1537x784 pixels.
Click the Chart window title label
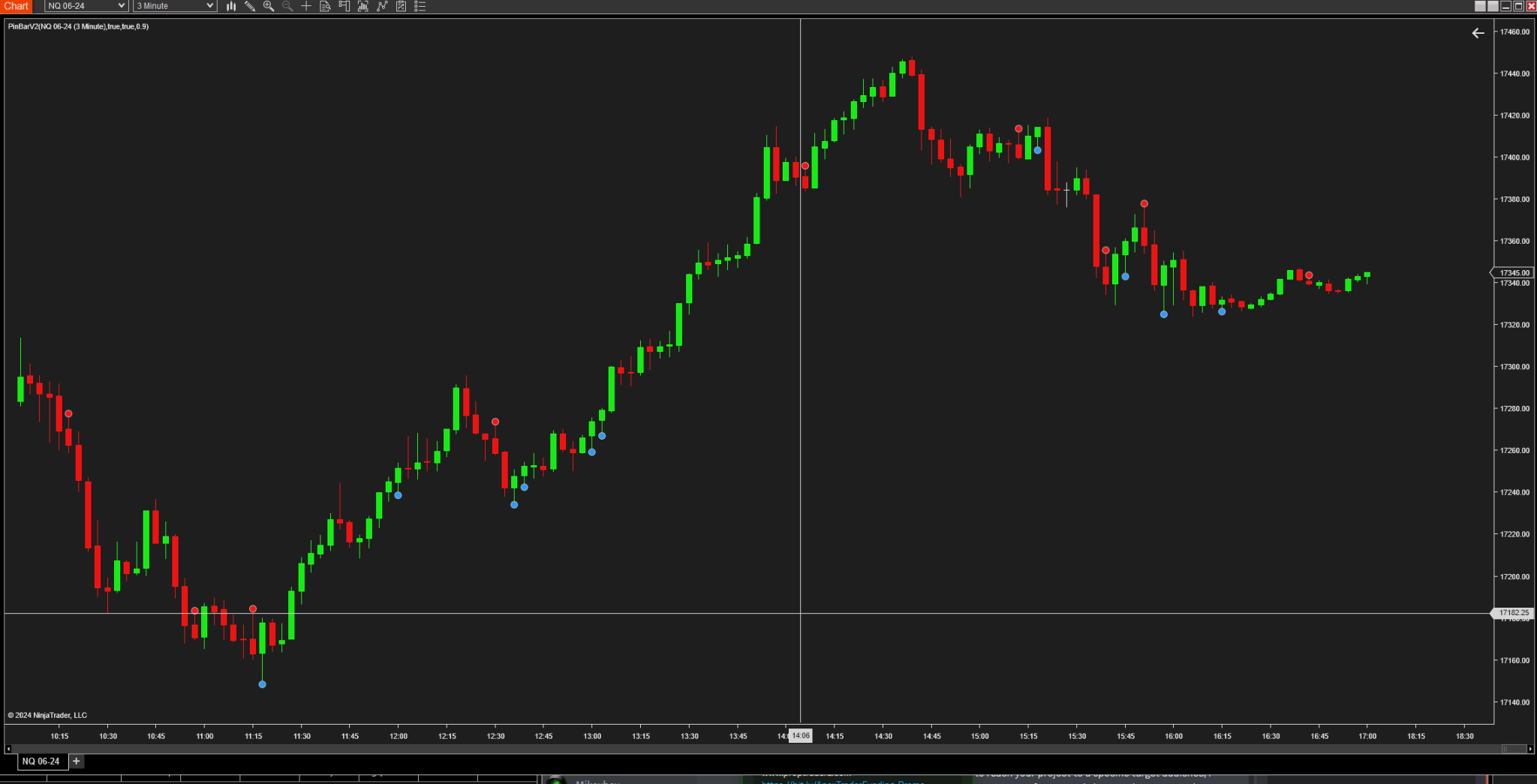[17, 6]
